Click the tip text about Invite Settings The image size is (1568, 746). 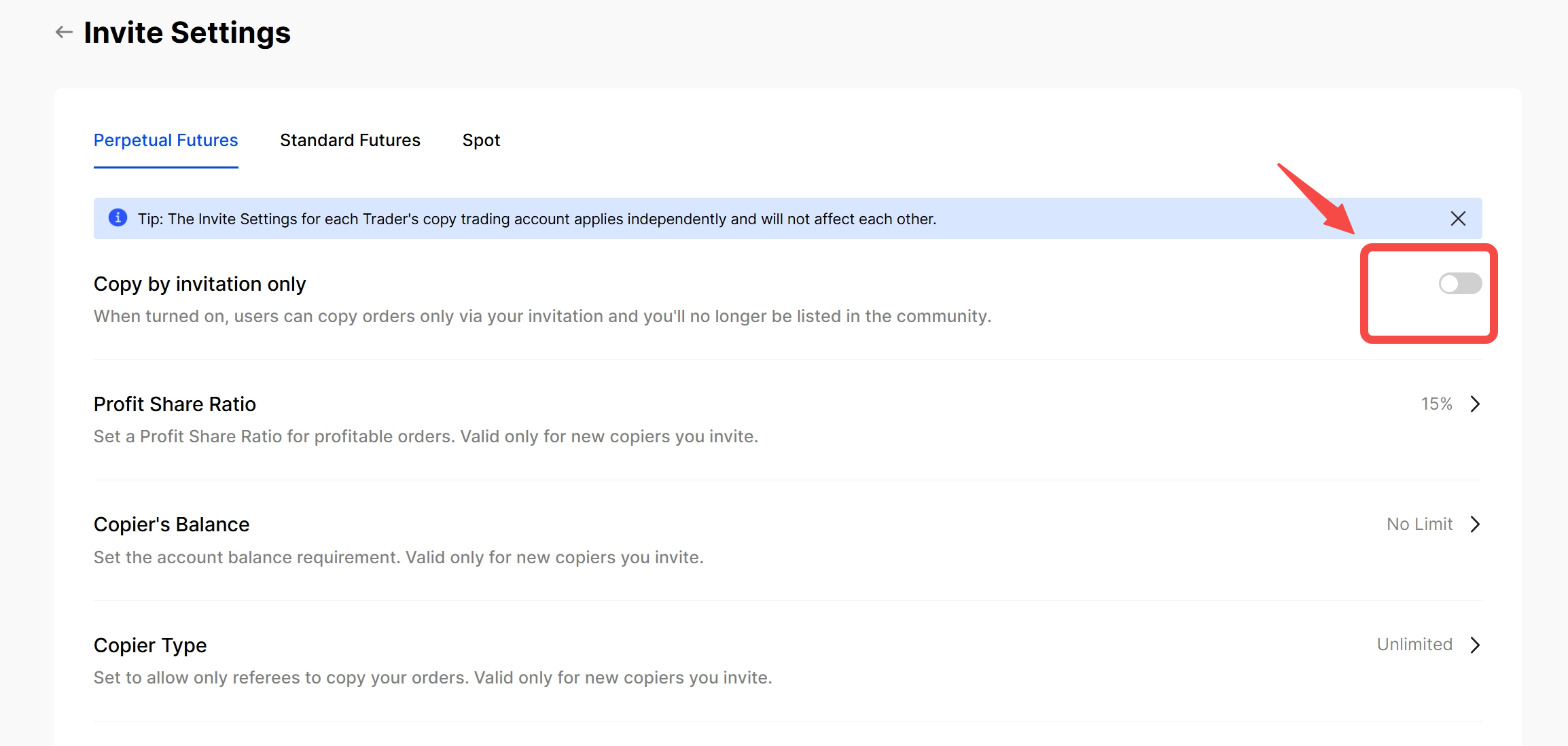[537, 219]
